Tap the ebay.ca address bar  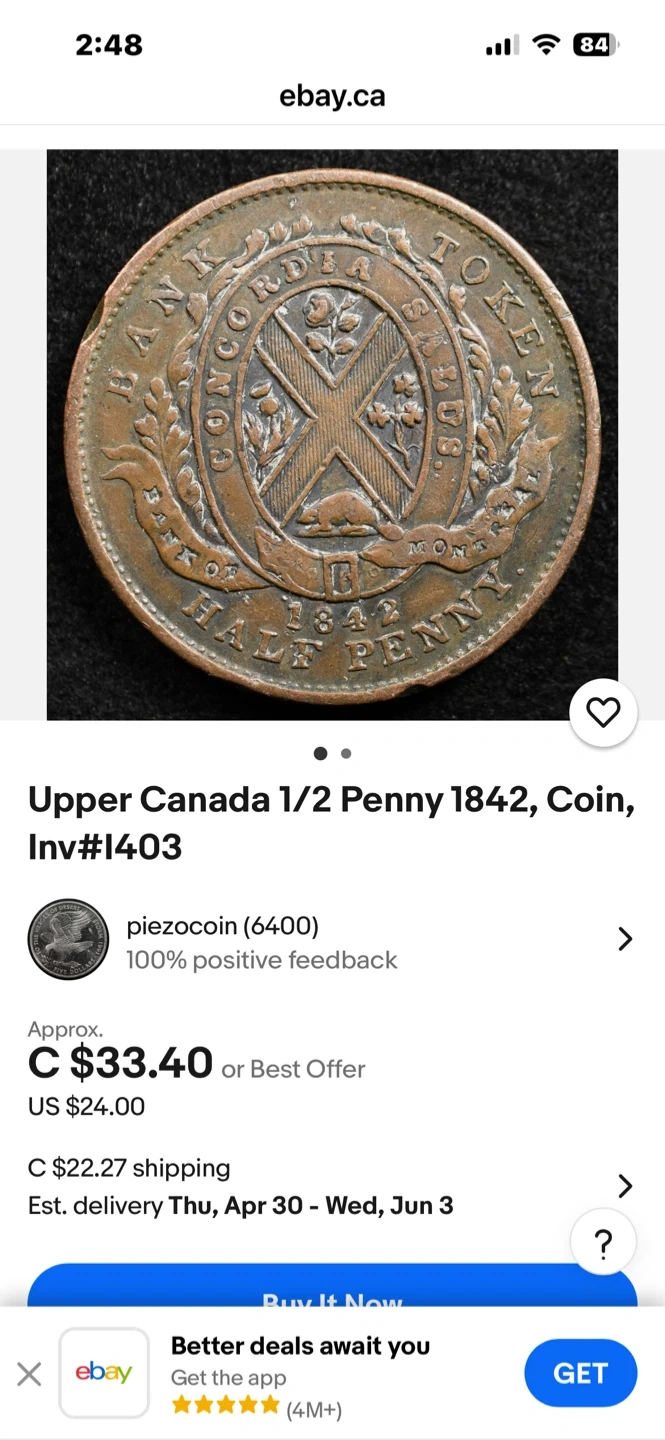click(x=332, y=96)
